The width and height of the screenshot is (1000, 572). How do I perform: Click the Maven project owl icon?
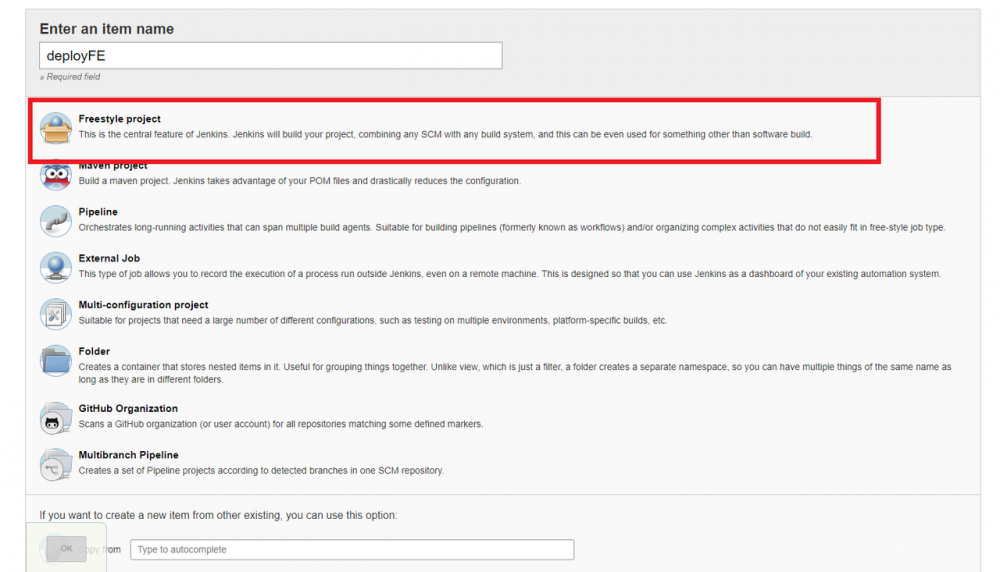pos(55,175)
